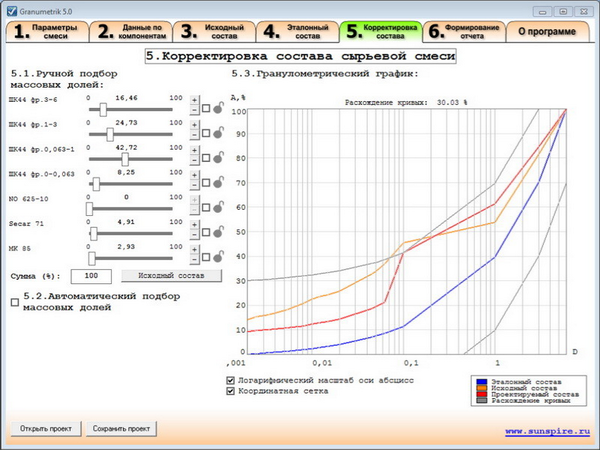The width and height of the screenshot is (600, 450).
Task: Click blue Эталонный состав legend swatch
Action: pyautogui.click(x=482, y=382)
